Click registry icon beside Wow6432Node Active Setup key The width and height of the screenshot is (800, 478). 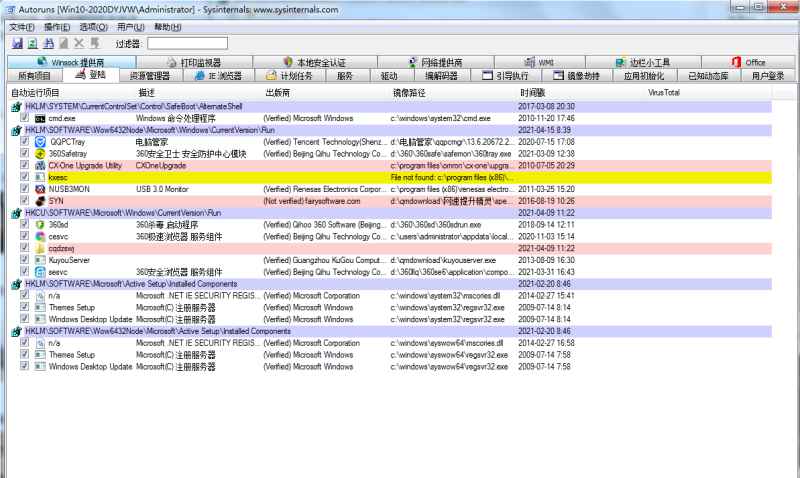point(16,332)
